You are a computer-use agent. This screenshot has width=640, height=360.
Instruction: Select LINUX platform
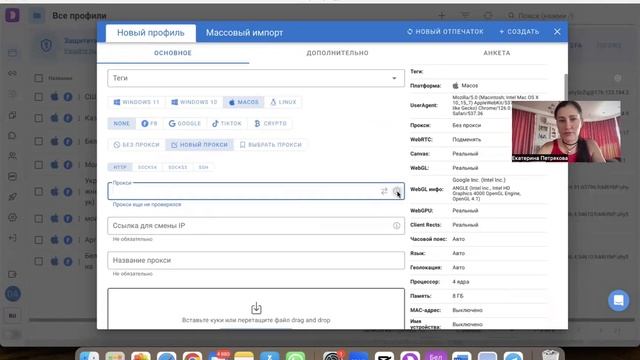[283, 102]
